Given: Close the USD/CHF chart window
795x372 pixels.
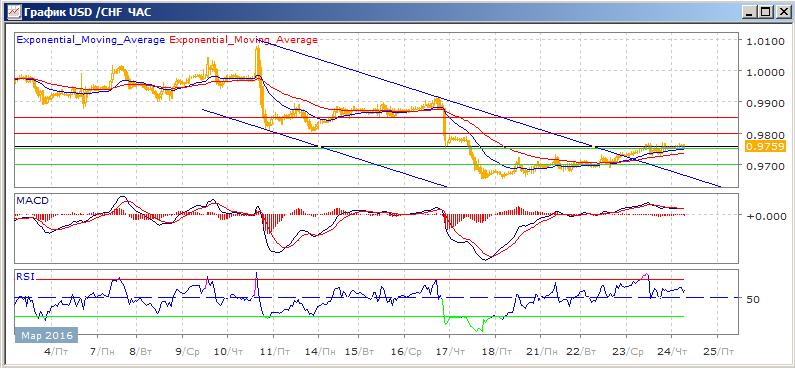Looking at the screenshot, I should pos(780,12).
